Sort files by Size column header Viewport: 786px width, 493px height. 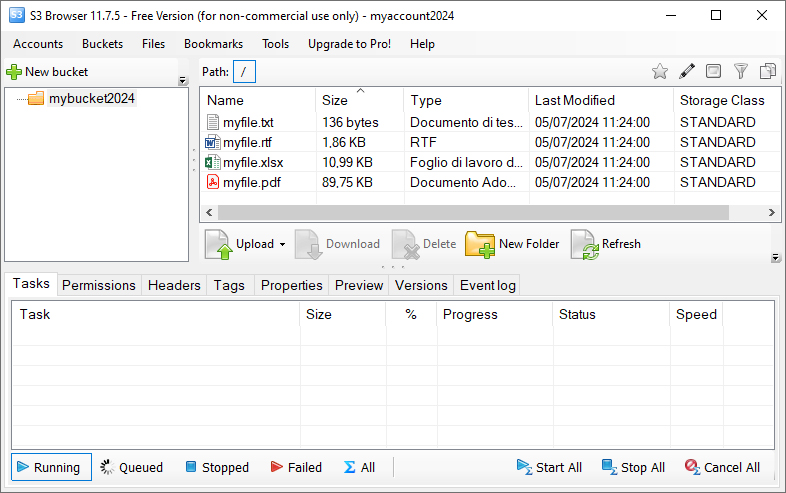[x=359, y=100]
